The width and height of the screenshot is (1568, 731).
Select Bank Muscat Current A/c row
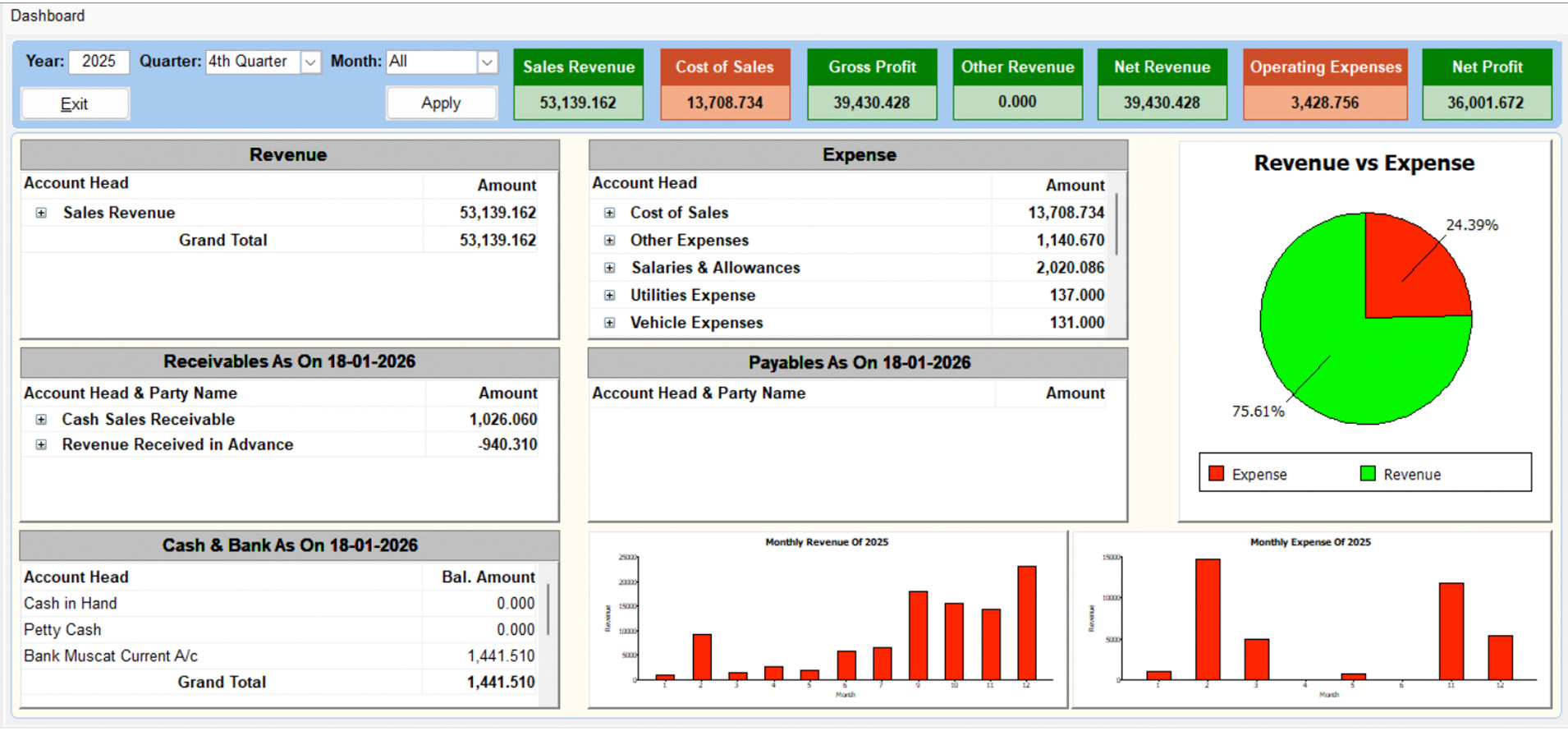tap(279, 655)
